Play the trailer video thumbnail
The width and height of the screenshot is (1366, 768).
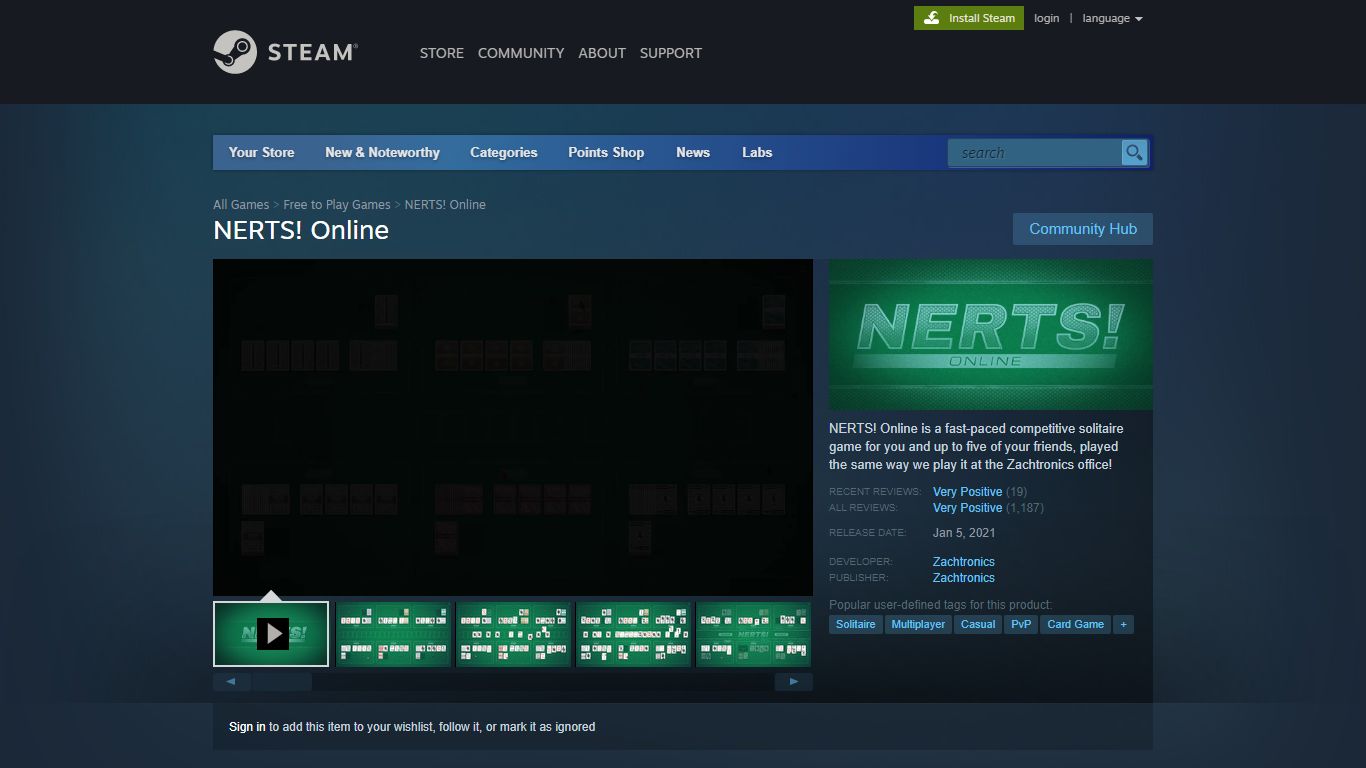pos(271,634)
